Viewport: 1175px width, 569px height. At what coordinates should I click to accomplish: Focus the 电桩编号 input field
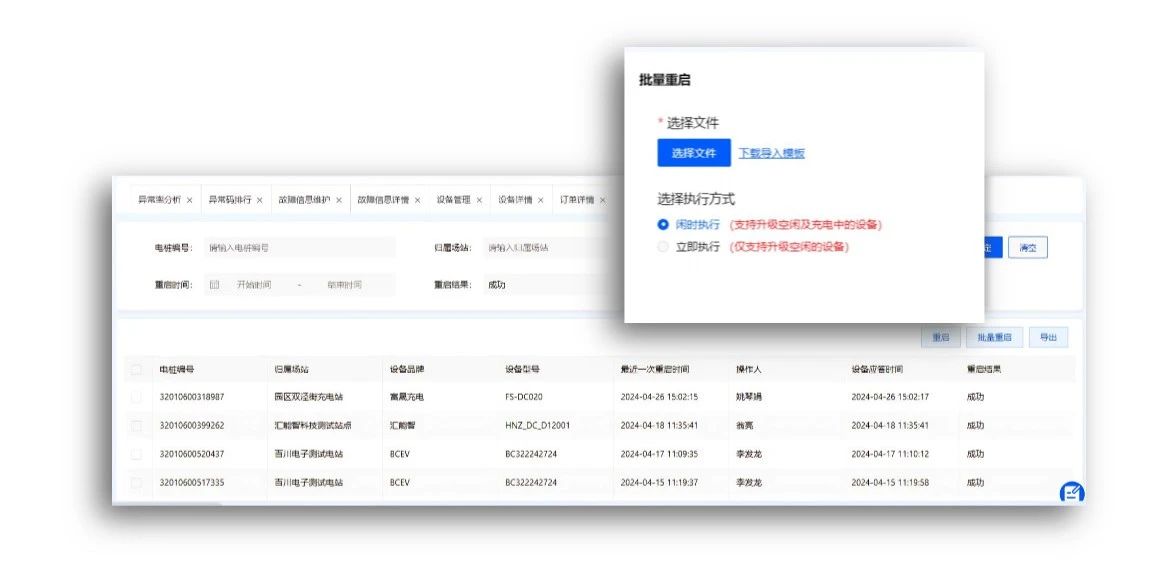[x=298, y=247]
